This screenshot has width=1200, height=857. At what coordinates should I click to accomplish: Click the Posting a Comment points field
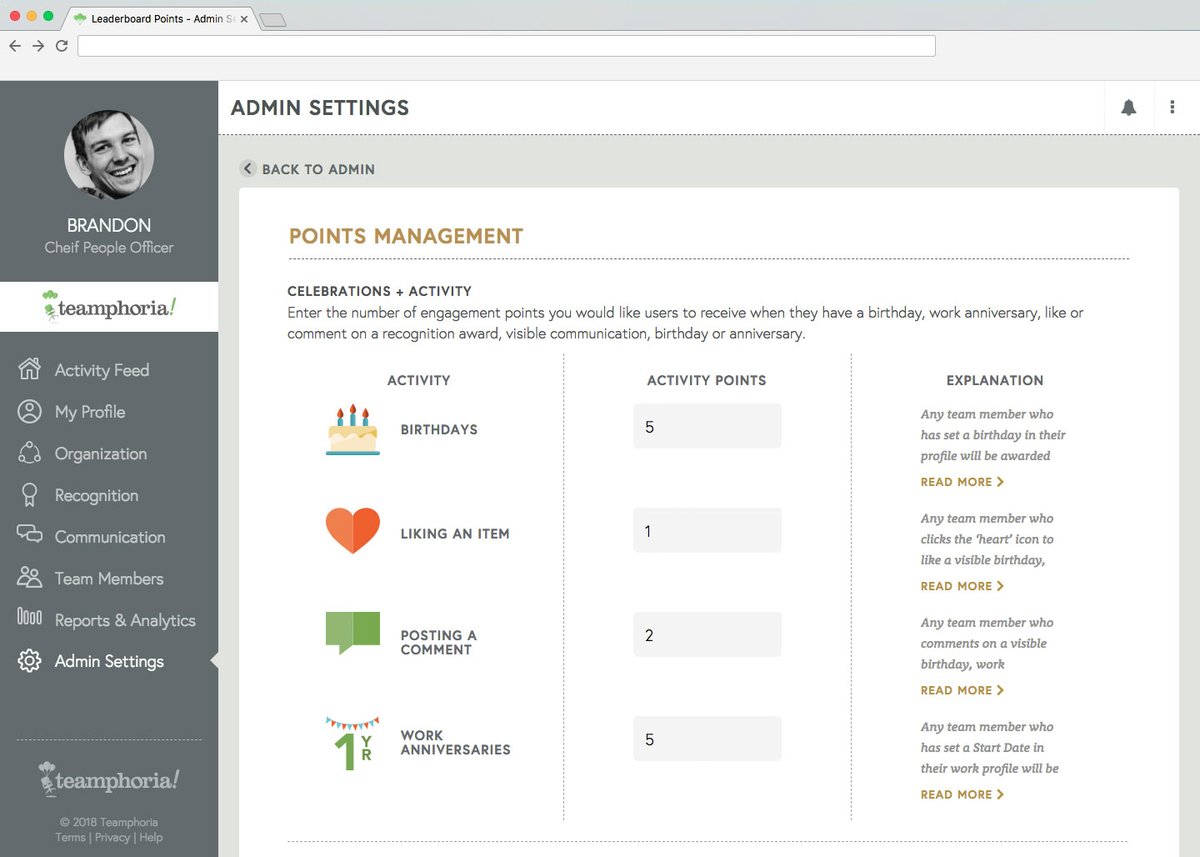pyautogui.click(x=707, y=635)
